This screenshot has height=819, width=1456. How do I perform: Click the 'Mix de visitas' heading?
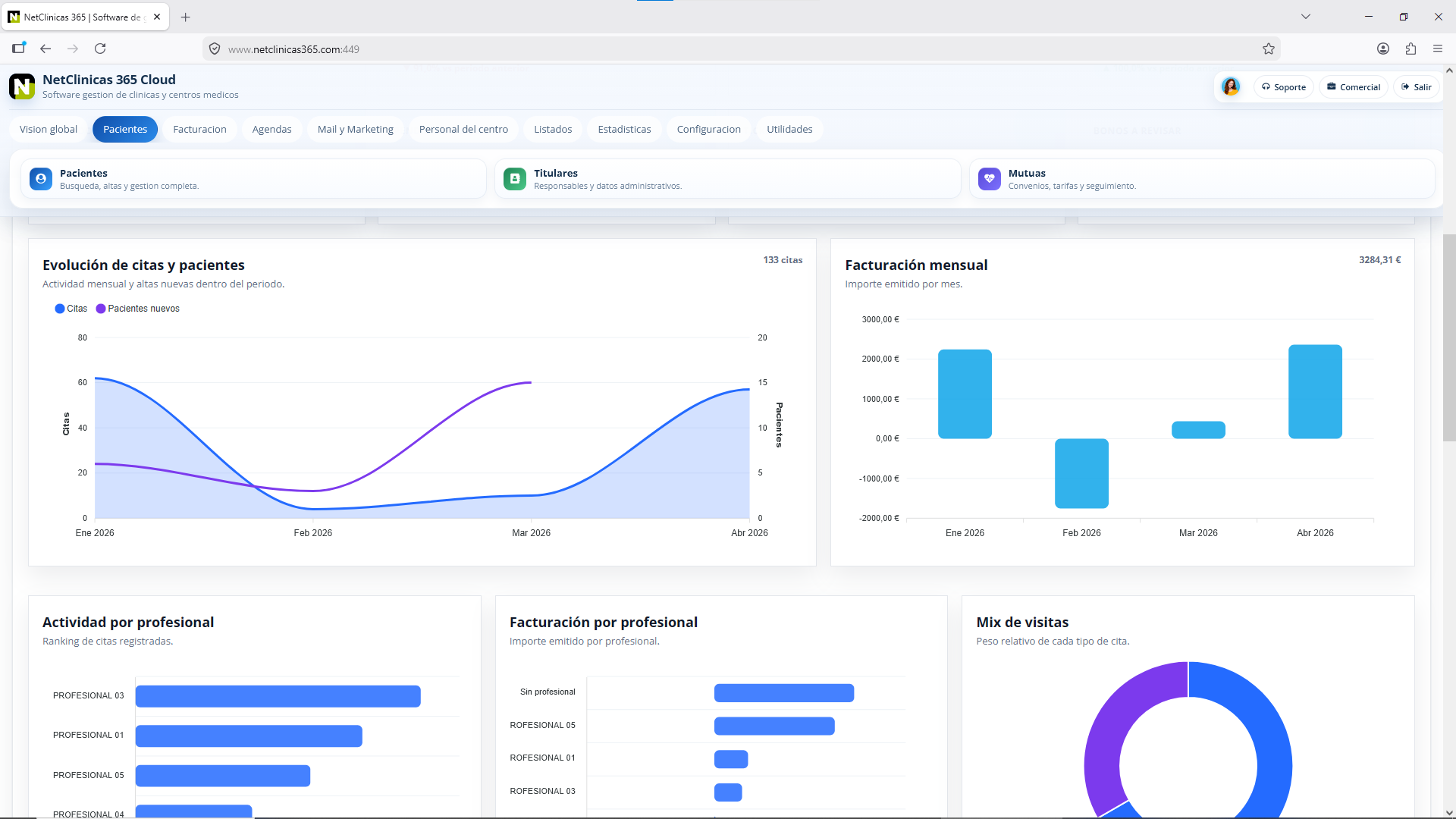[x=1022, y=623]
